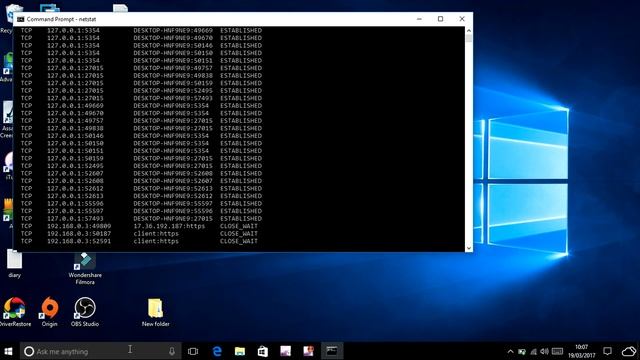The width and height of the screenshot is (640, 360).
Task: Open File Explorer from the taskbar
Action: [240, 351]
